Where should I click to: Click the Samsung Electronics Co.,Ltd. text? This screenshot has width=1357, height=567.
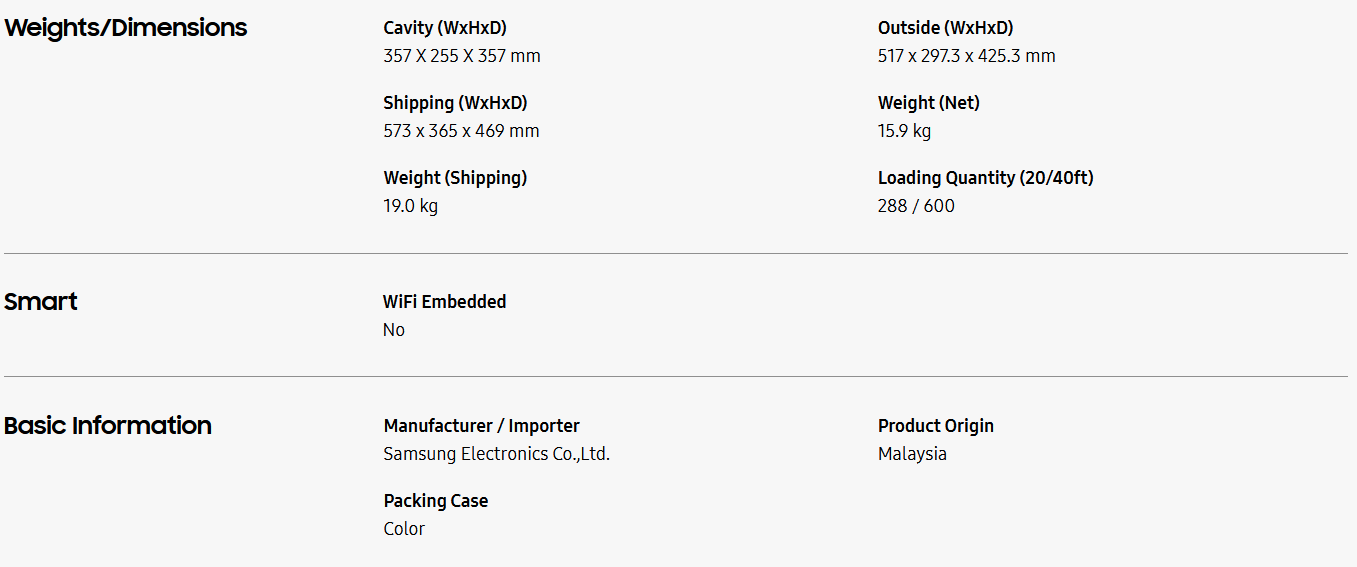point(496,454)
